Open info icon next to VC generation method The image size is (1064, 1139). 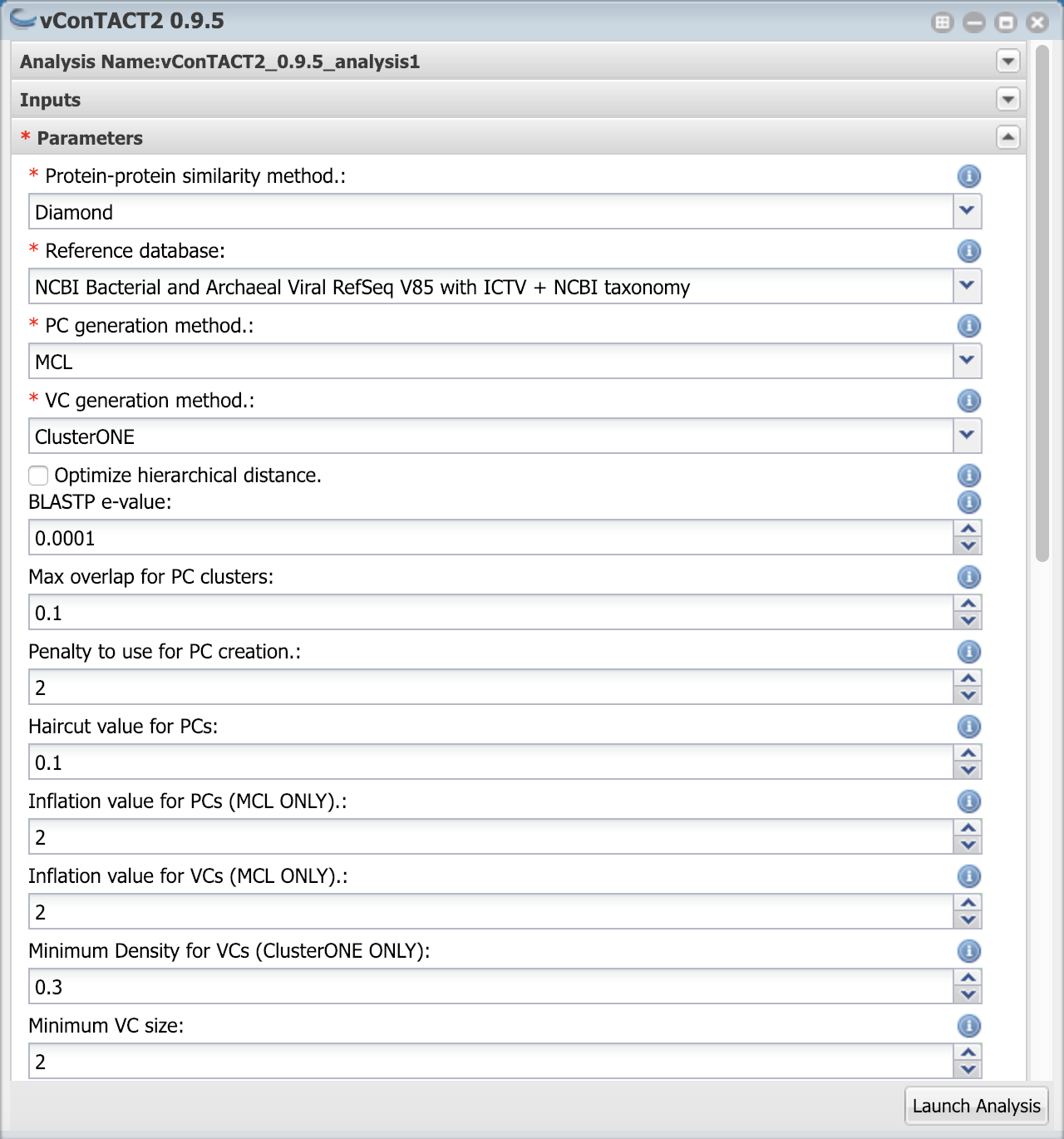968,401
